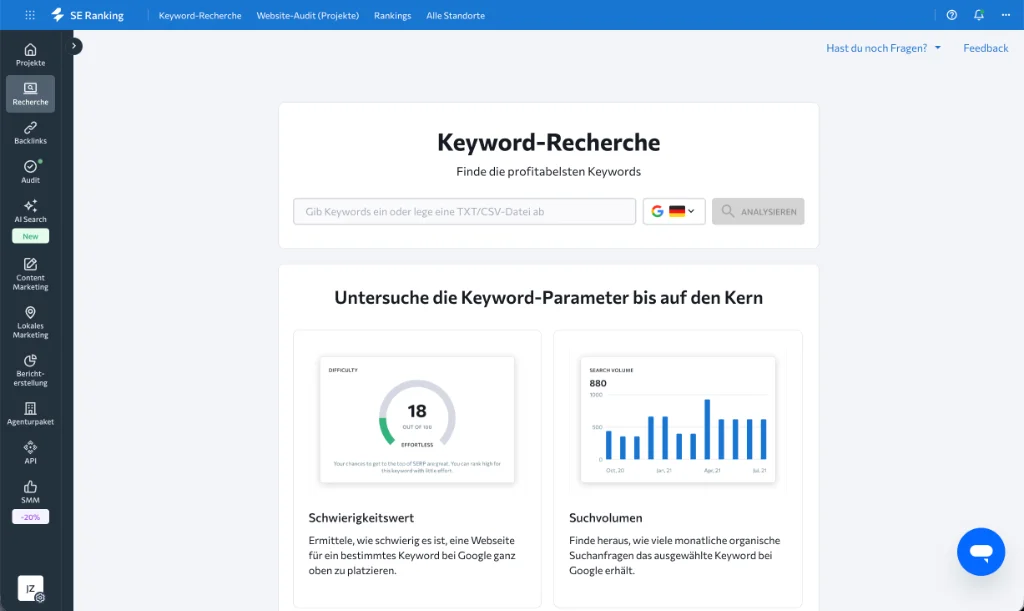Open Lokales Marketing in the sidebar
1024x611 pixels.
(31, 322)
